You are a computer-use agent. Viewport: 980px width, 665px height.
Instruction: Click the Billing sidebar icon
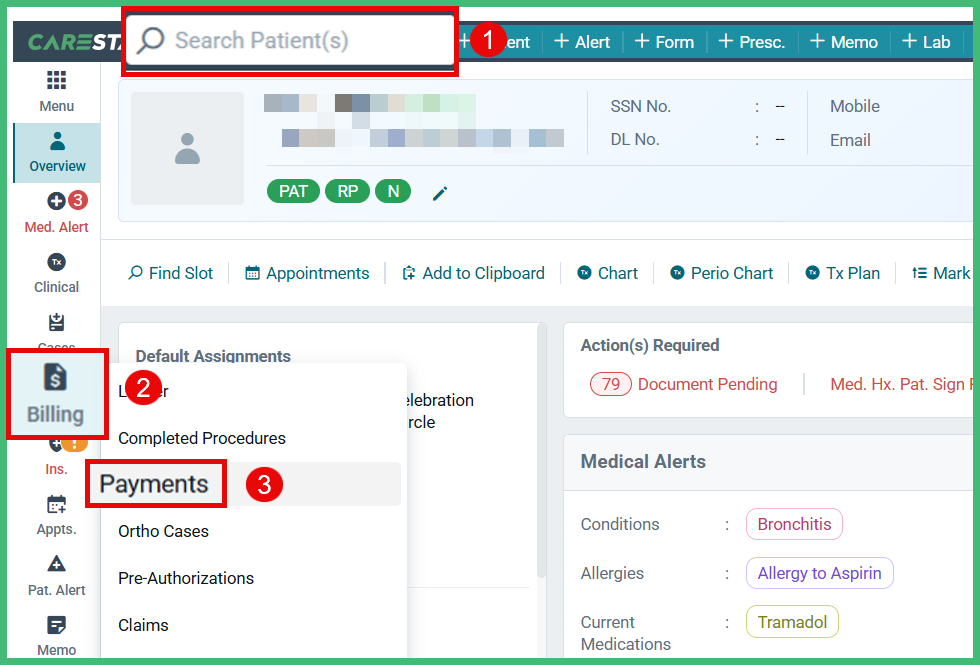coord(56,393)
